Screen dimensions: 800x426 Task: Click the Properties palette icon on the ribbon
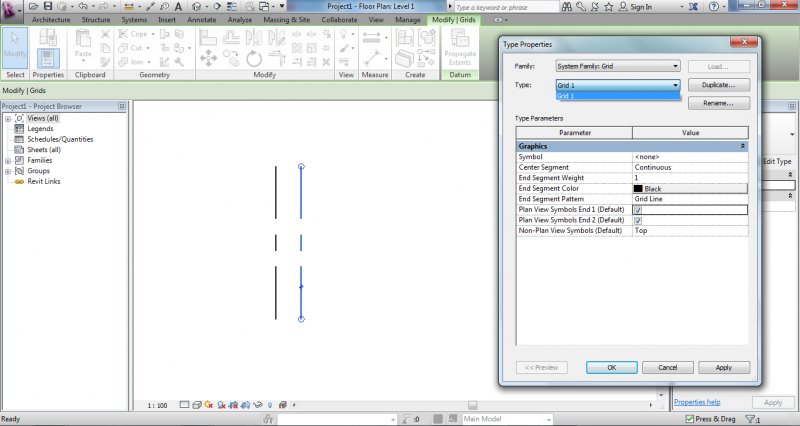click(48, 58)
